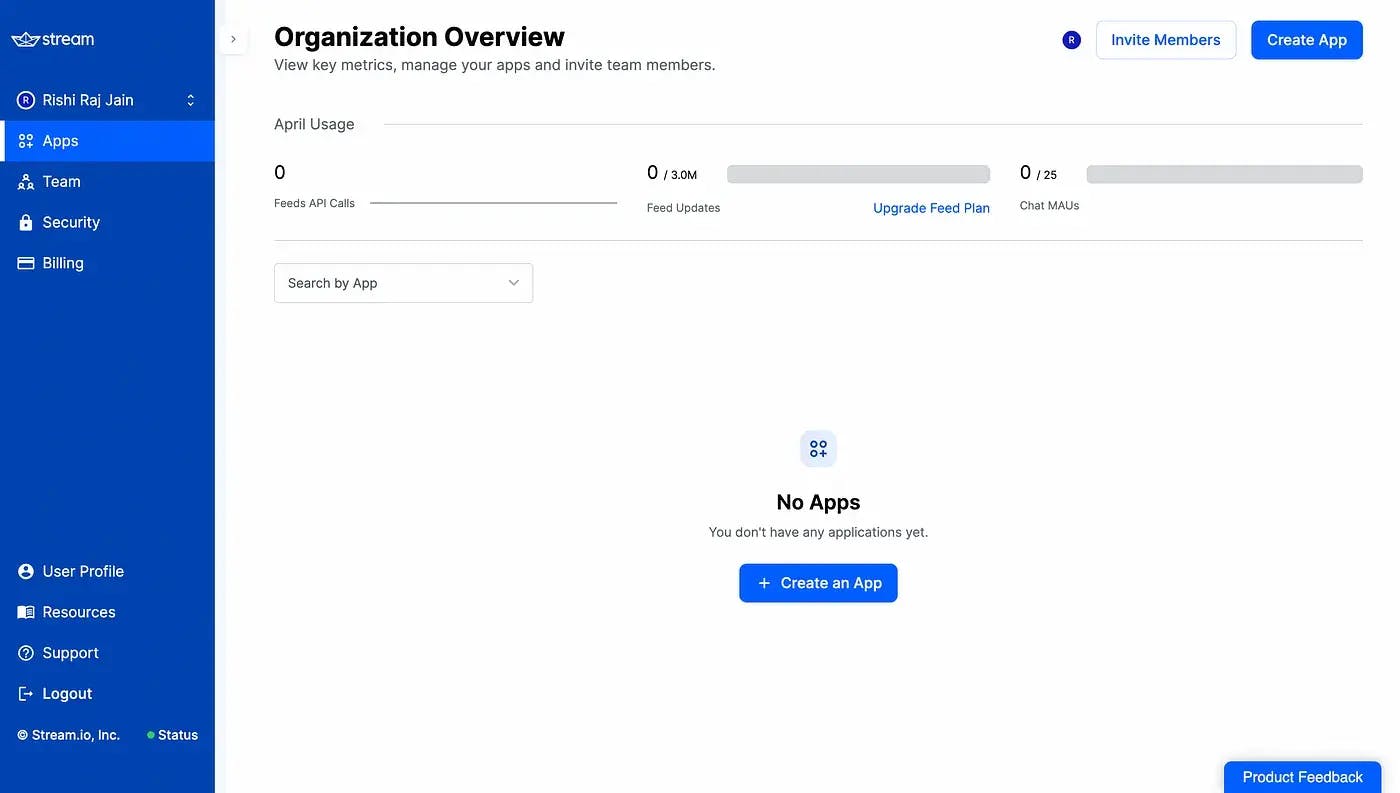Screen dimensions: 1400x793
Task: Click the Stream logo in sidebar
Action: pyautogui.click(x=53, y=39)
